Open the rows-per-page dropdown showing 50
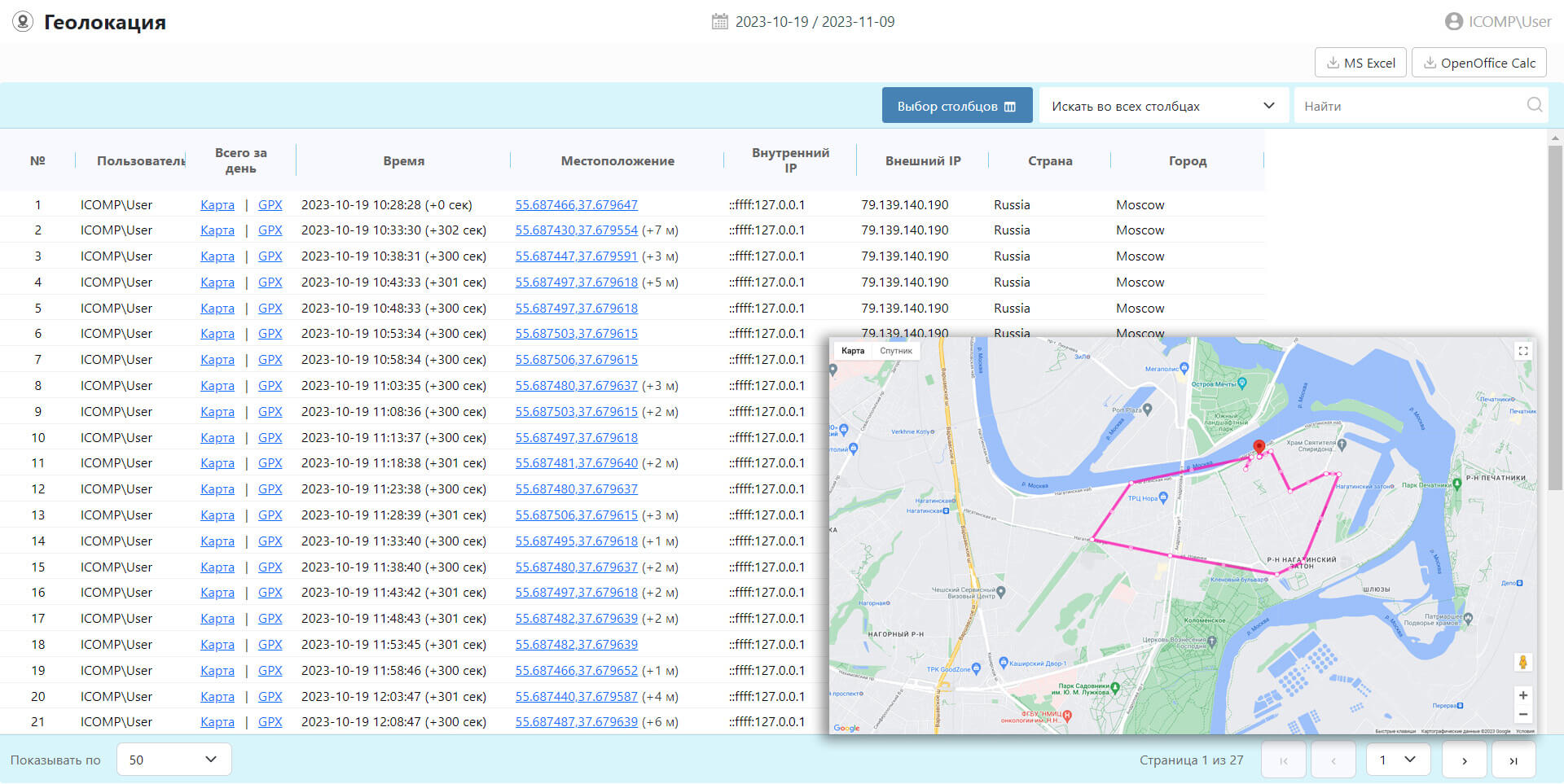This screenshot has width=1564, height=784. (x=174, y=760)
